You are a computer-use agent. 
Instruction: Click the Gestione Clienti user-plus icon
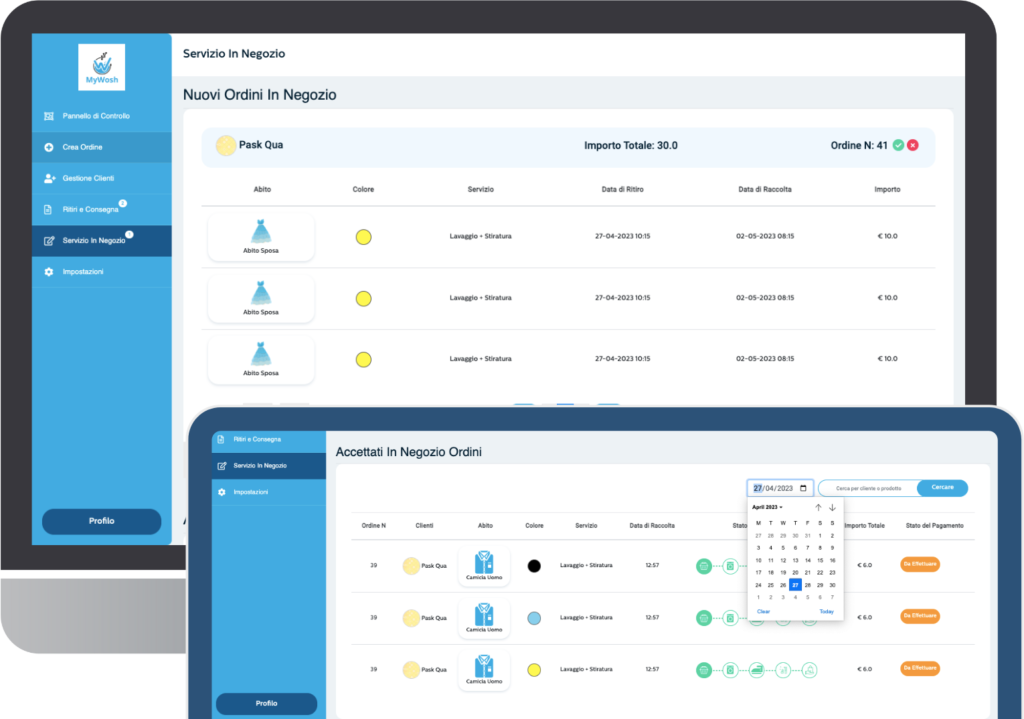coord(50,178)
